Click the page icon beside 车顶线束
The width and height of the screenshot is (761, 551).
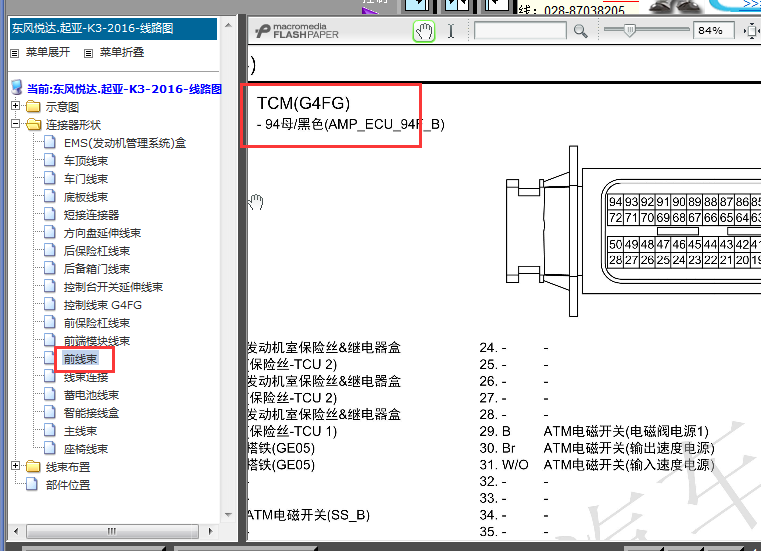[x=50, y=160]
